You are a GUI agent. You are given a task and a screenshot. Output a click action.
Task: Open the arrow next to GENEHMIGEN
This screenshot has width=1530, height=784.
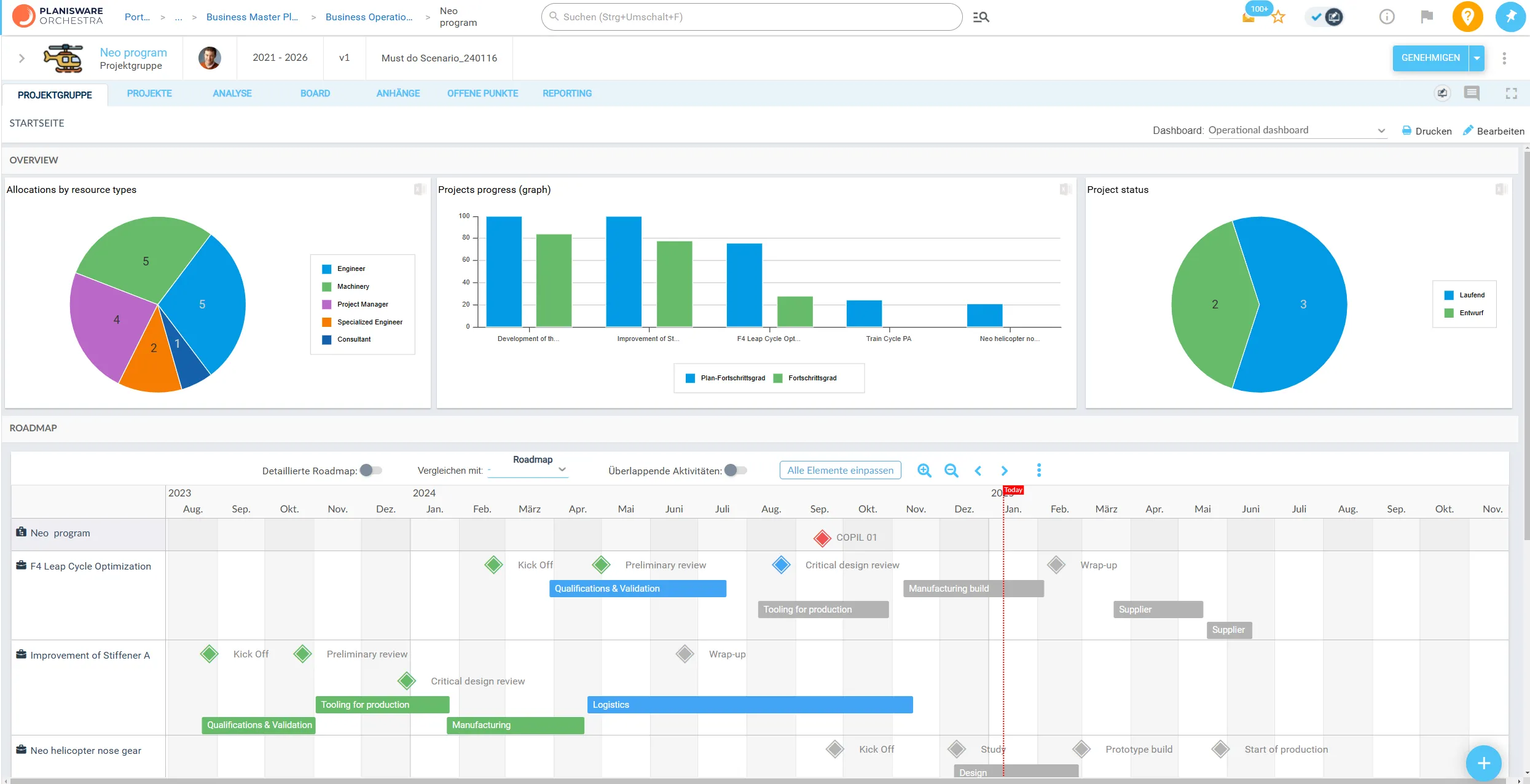(x=1478, y=58)
